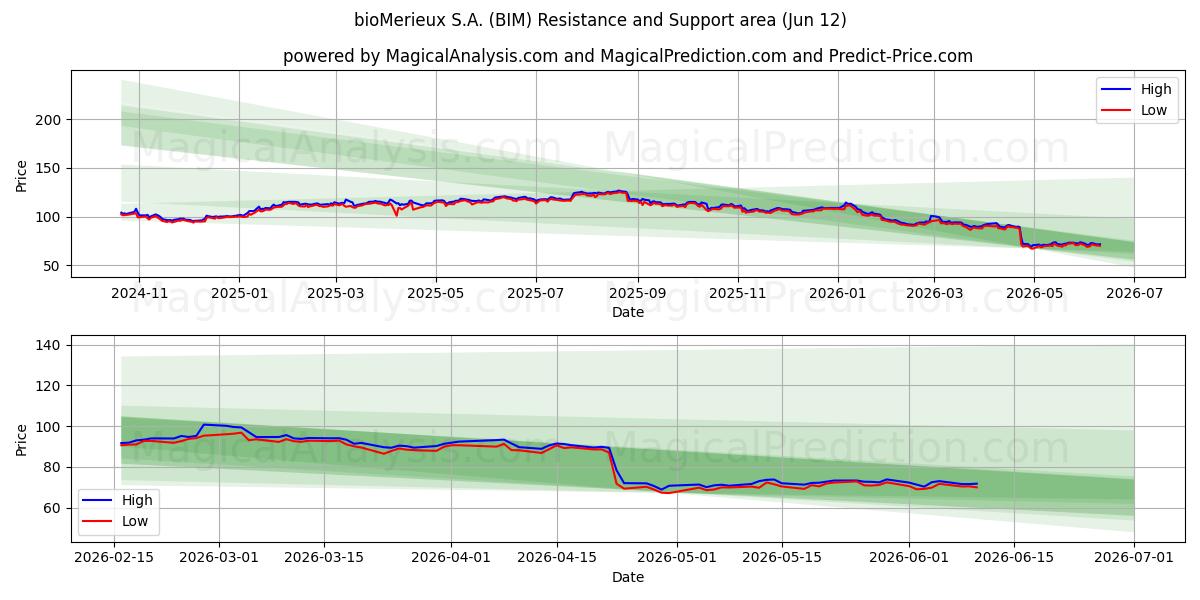Click the '2026-07-01' x-axis label on bottom chart
This screenshot has height=600, width=1200.
click(1134, 559)
